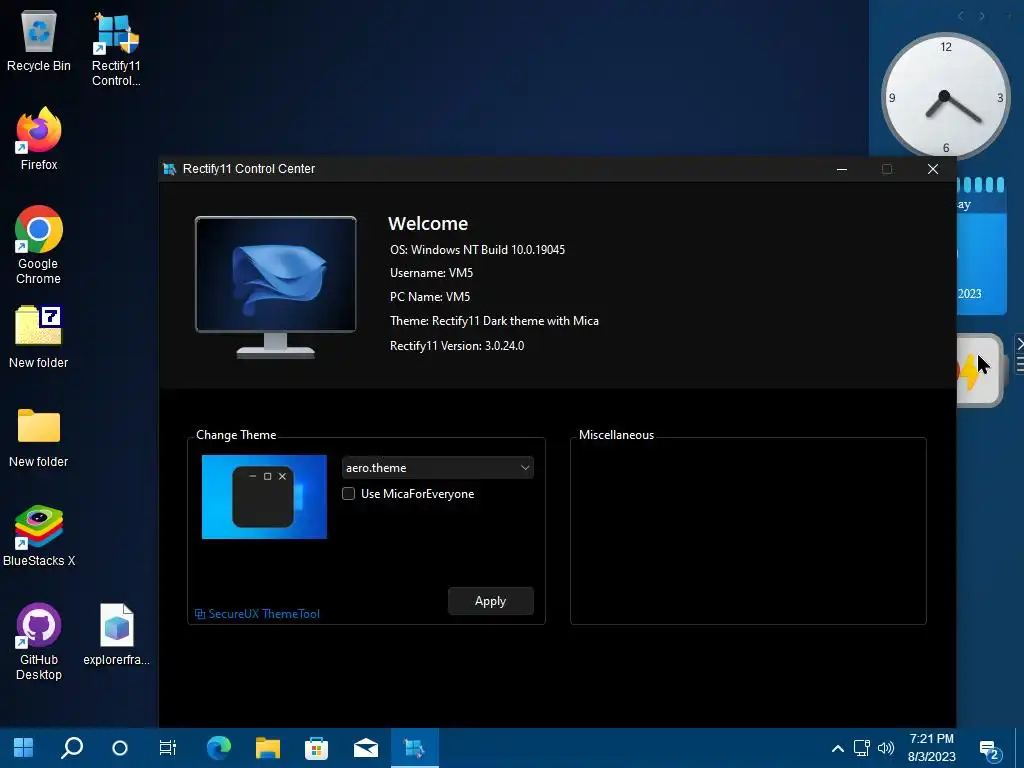The image size is (1024, 768).
Task: Close the Rectify11 Control Center window
Action: coord(933,169)
